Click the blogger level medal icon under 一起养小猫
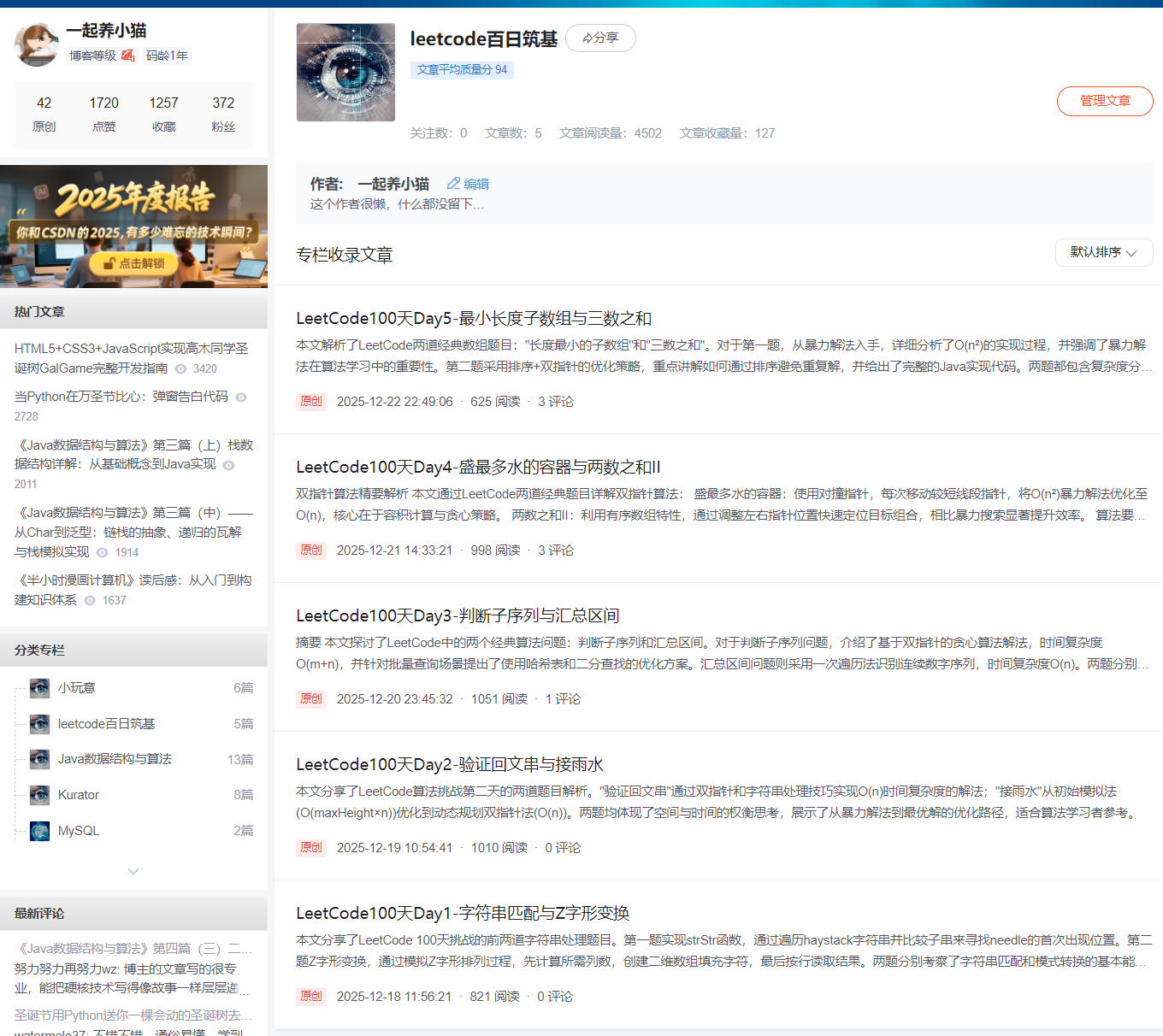The image size is (1163, 1036). [x=127, y=55]
